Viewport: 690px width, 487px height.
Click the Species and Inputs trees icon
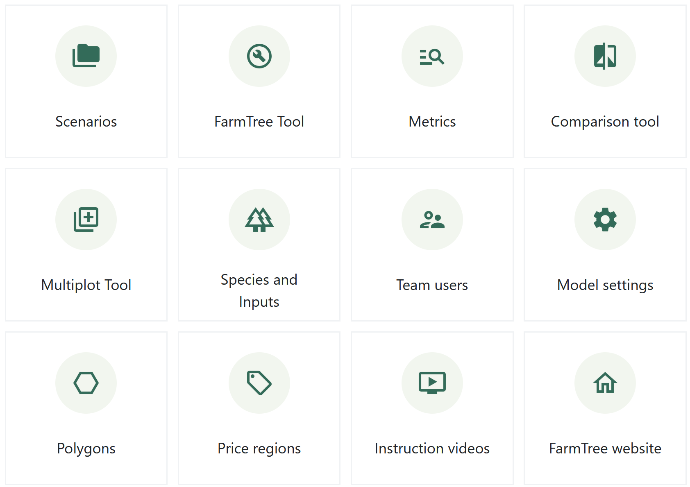point(259,219)
